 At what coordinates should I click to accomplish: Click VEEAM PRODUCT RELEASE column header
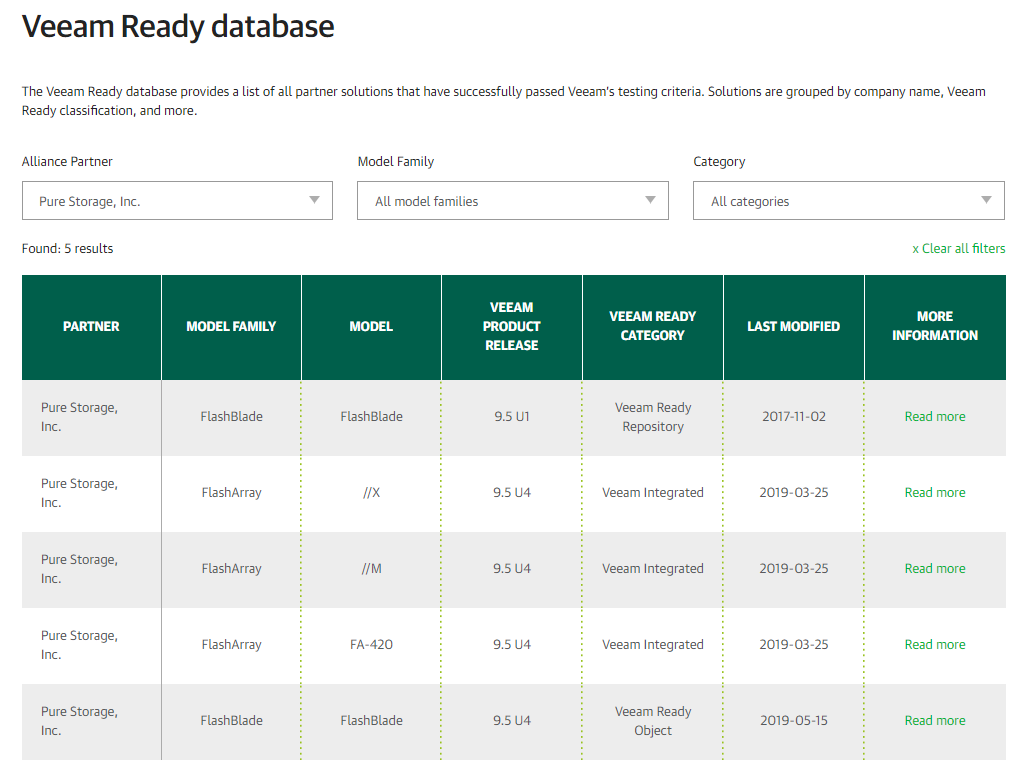[x=512, y=327]
